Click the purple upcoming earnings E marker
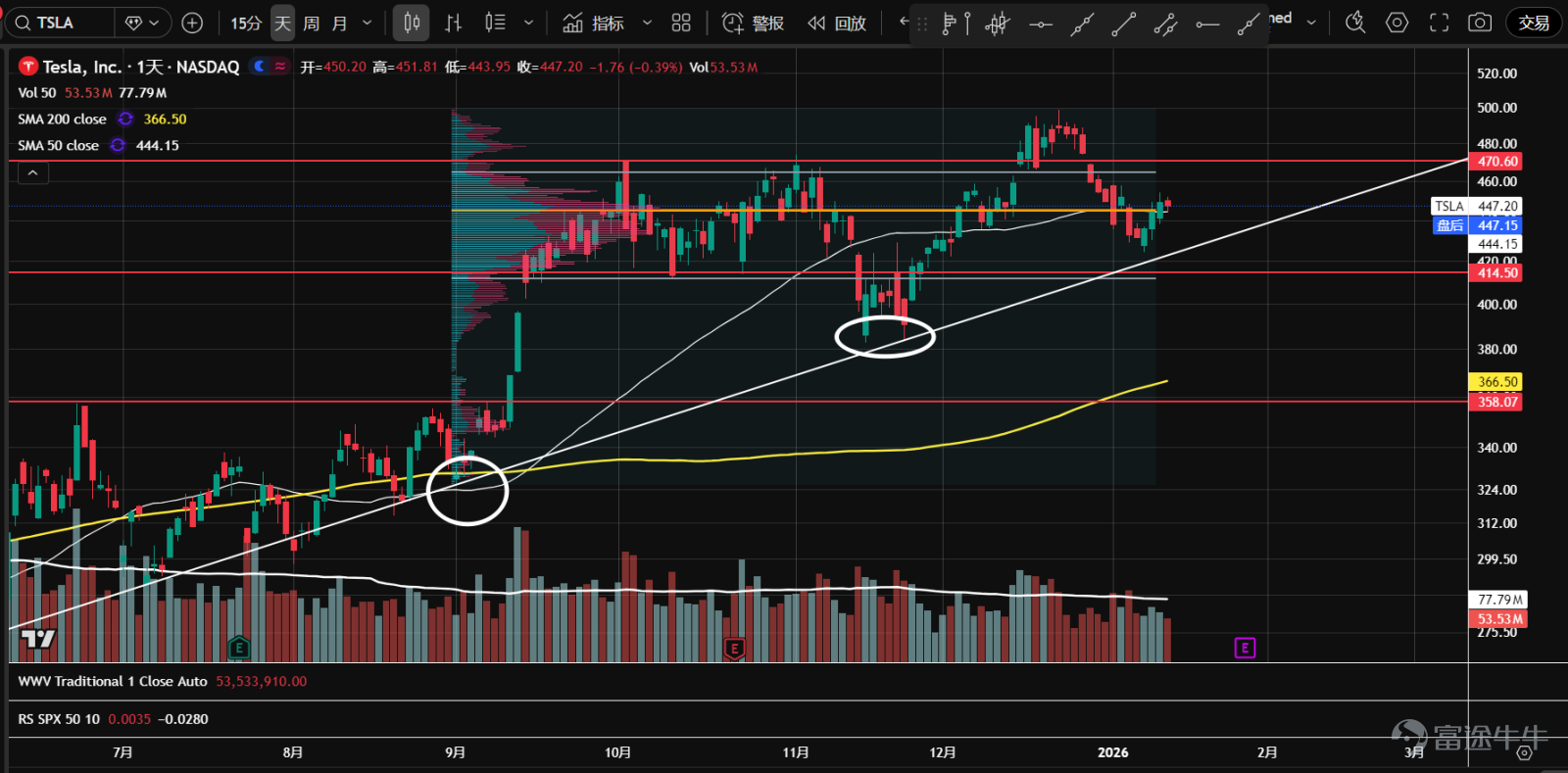 [1245, 648]
